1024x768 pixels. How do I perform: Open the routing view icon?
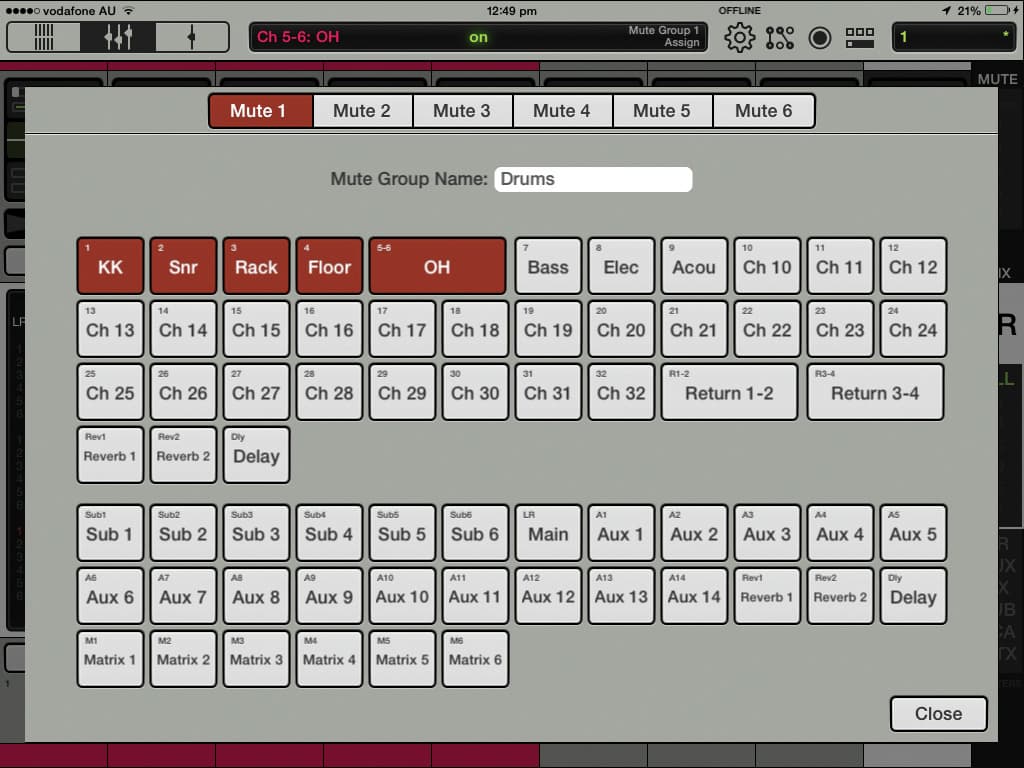780,37
